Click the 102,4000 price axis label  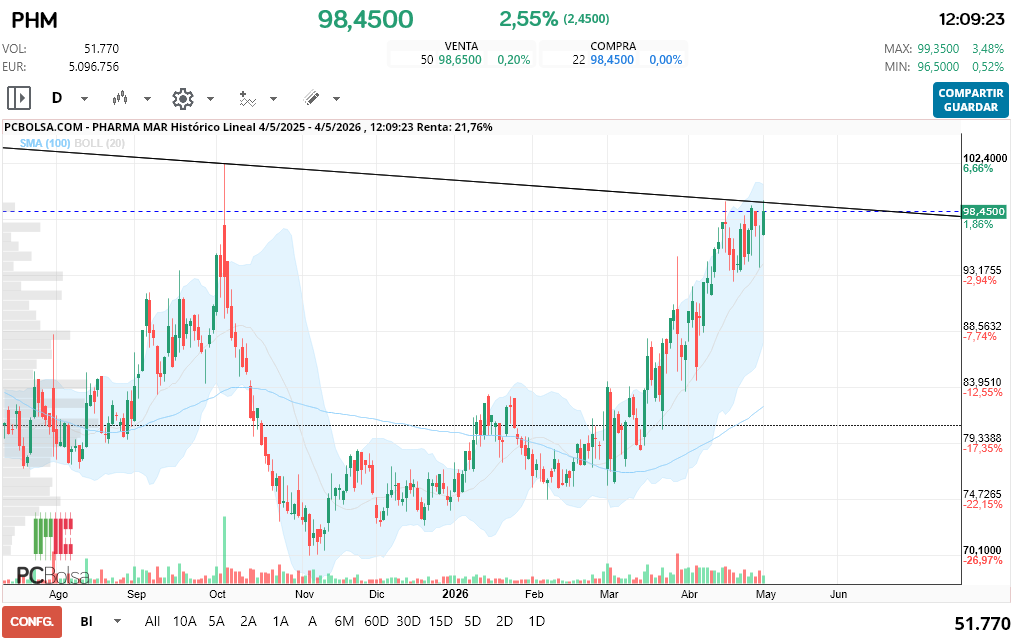tap(985, 158)
